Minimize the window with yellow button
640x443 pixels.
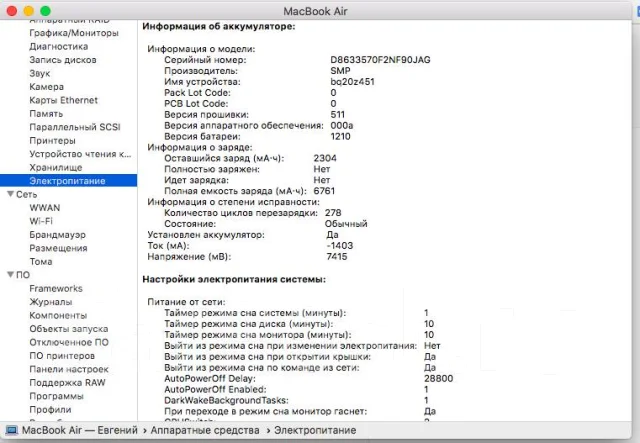(29, 11)
